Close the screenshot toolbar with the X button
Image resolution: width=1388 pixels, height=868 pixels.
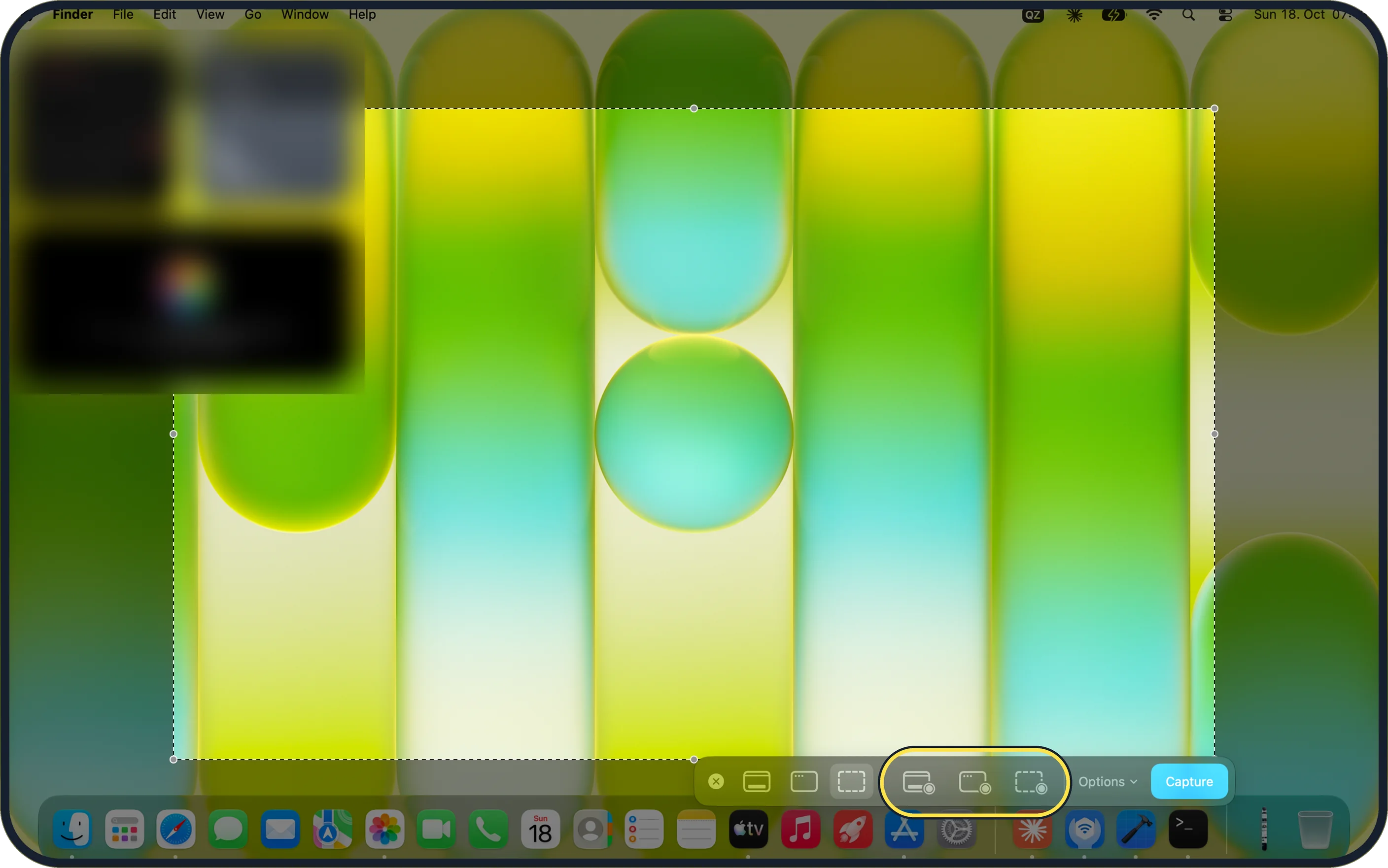(716, 781)
